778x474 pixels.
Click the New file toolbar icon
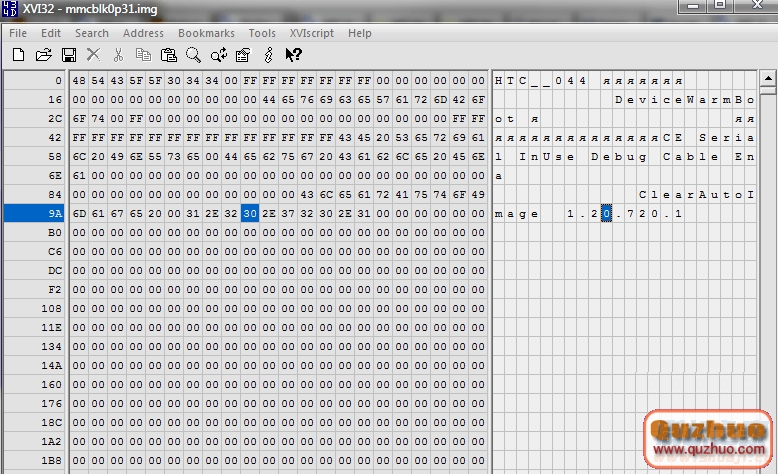tap(18, 55)
